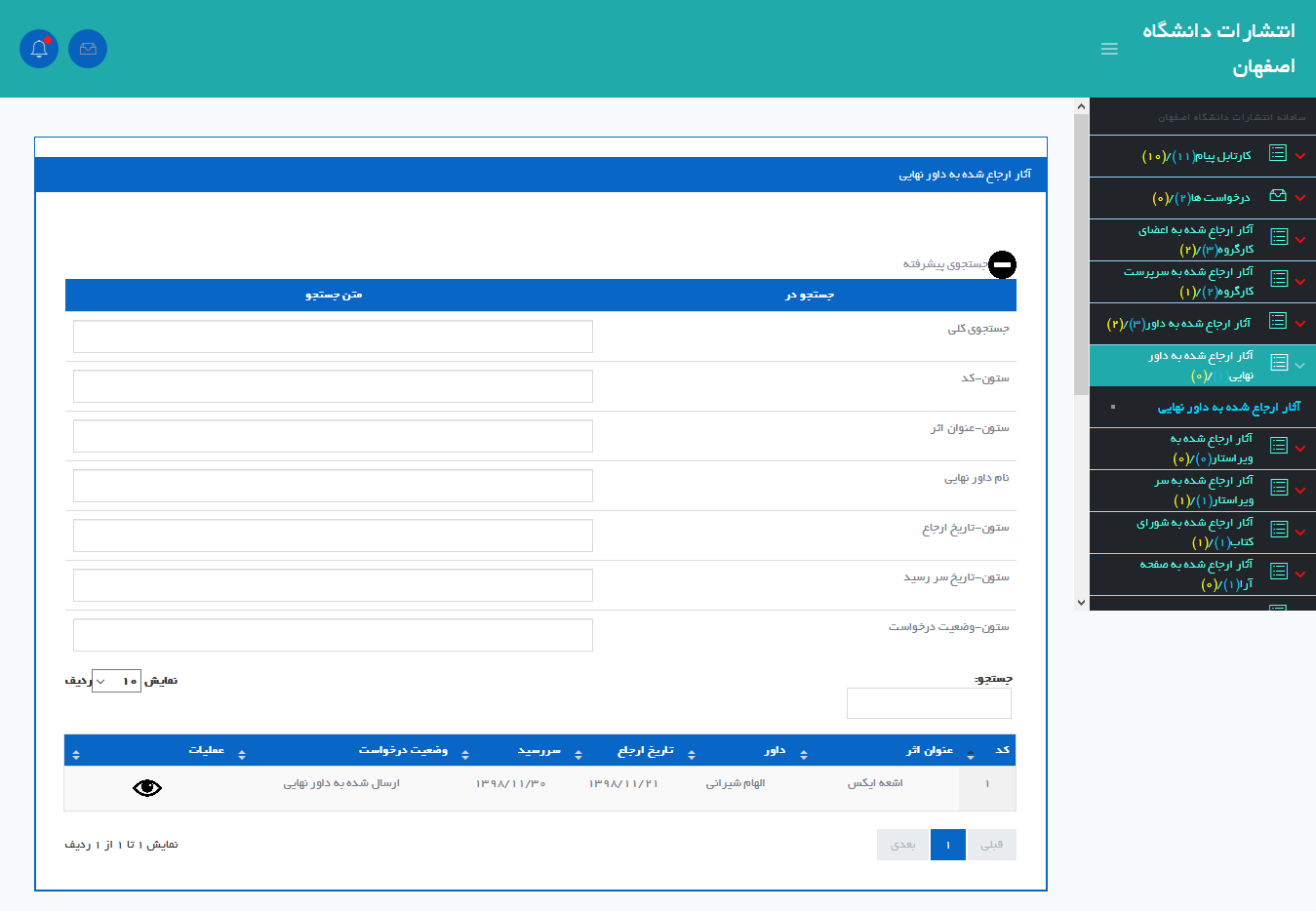The image size is (1316, 911).
Task: Open the rows-per-page dropdown showing ۱۰
Action: coord(116,681)
